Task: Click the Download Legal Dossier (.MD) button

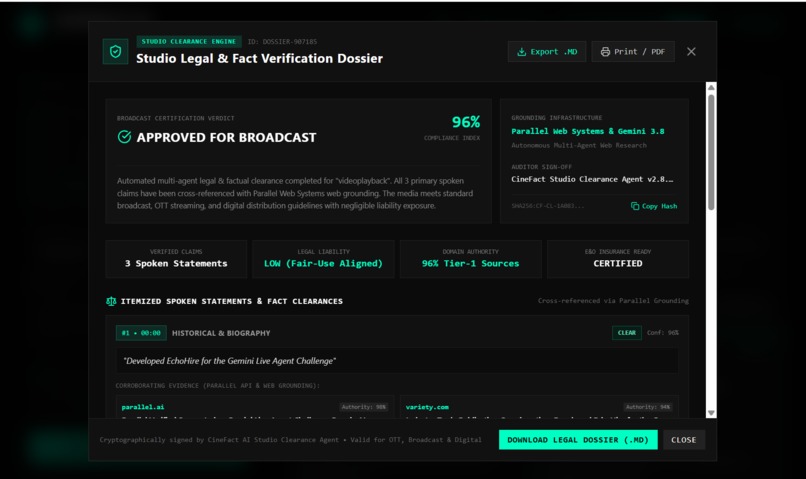Action: (578, 440)
